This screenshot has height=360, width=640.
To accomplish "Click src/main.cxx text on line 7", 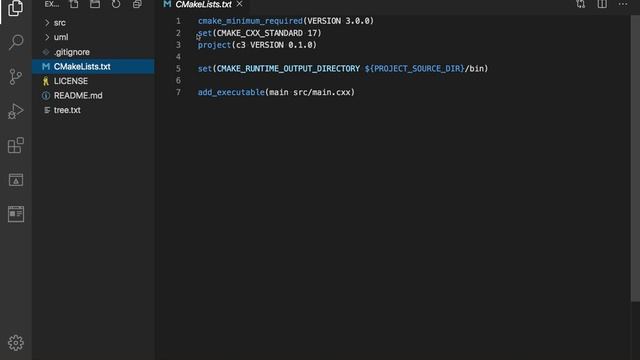I will tap(322, 92).
